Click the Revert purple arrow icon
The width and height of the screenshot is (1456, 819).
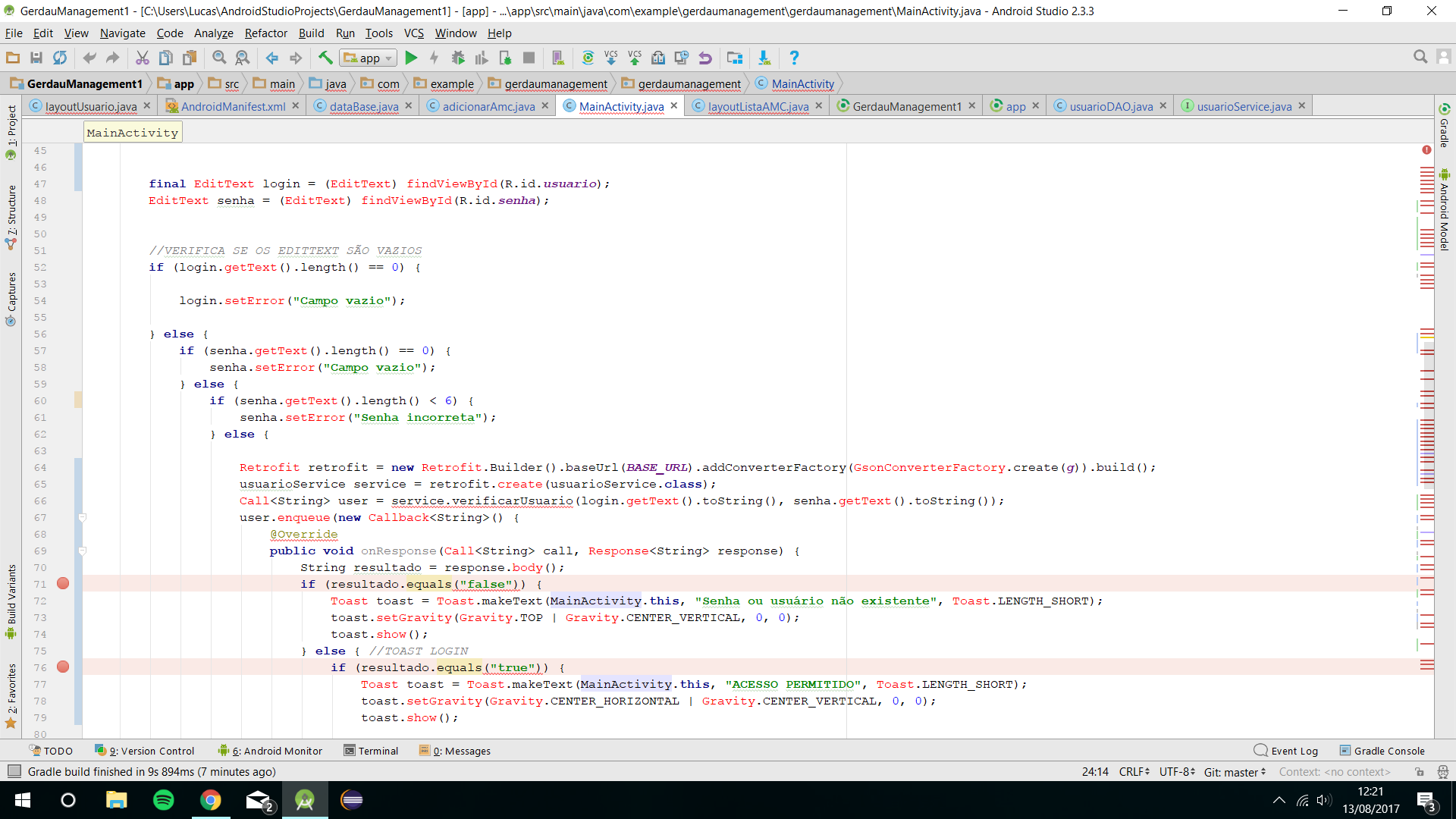click(x=705, y=58)
